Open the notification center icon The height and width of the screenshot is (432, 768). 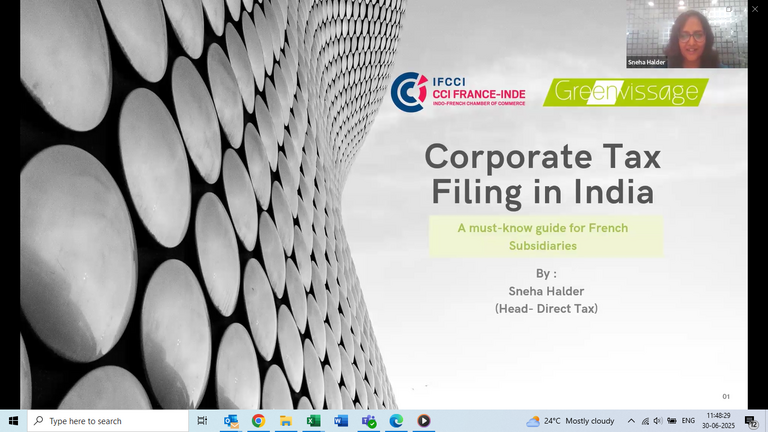click(x=751, y=421)
